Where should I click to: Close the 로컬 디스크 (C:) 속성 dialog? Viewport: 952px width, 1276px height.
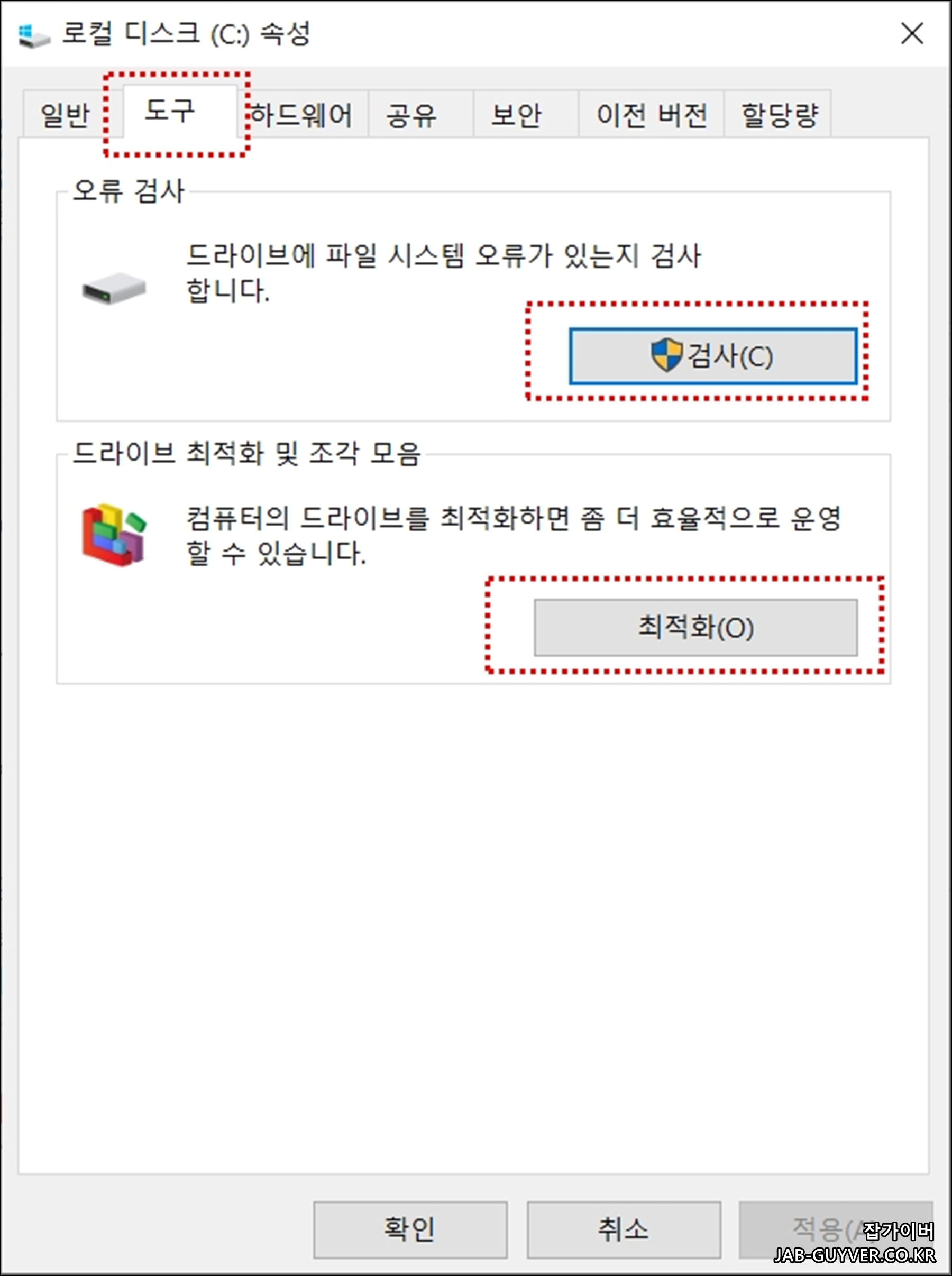(x=912, y=33)
